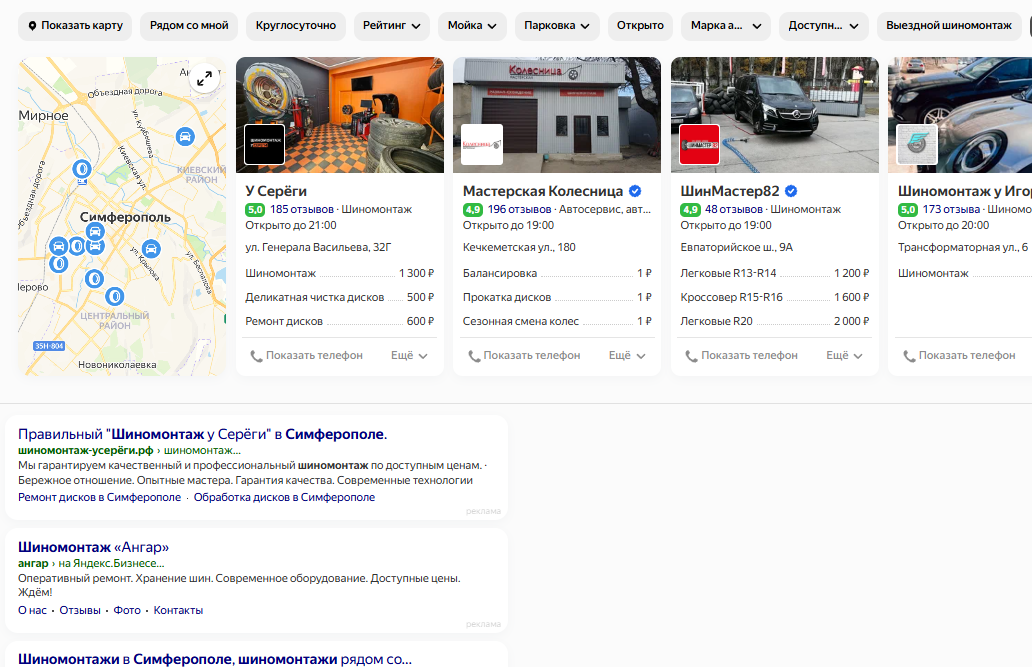Viewport: 1032px width, 667px height.
Task: Open 185 отзывов link
Action: click(301, 209)
